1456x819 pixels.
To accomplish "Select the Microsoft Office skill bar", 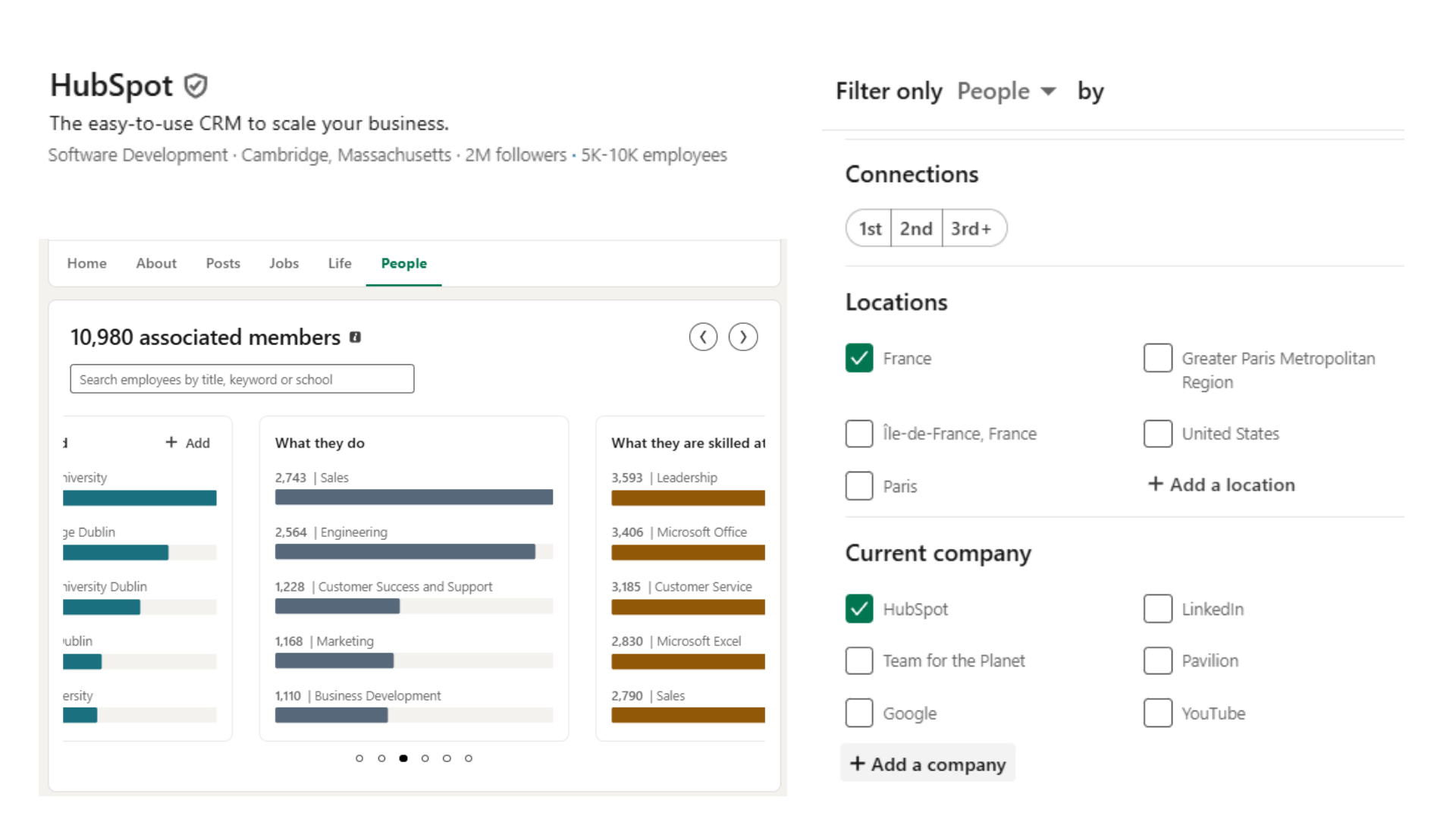I will tap(688, 552).
